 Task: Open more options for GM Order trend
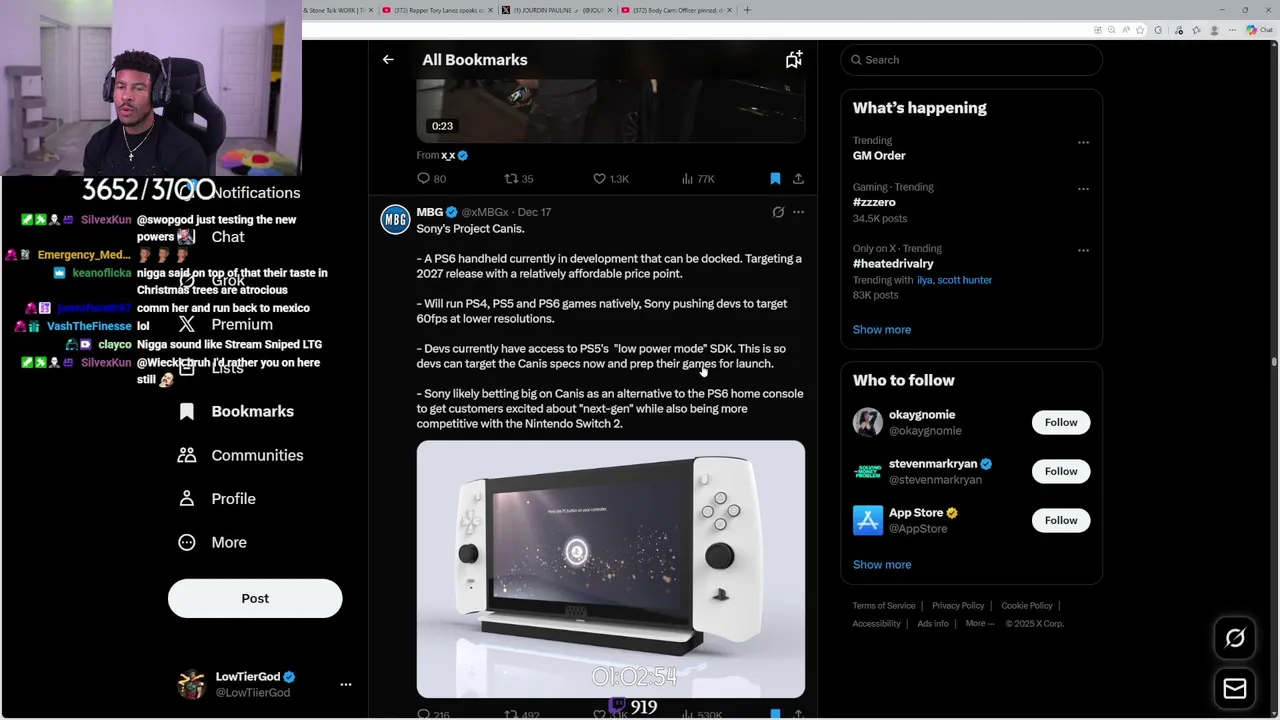[x=1083, y=143]
